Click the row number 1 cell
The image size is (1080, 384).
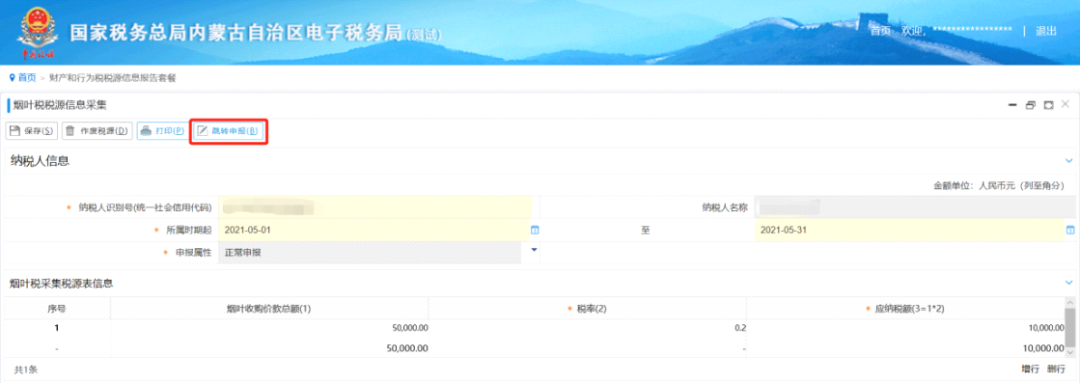56,328
